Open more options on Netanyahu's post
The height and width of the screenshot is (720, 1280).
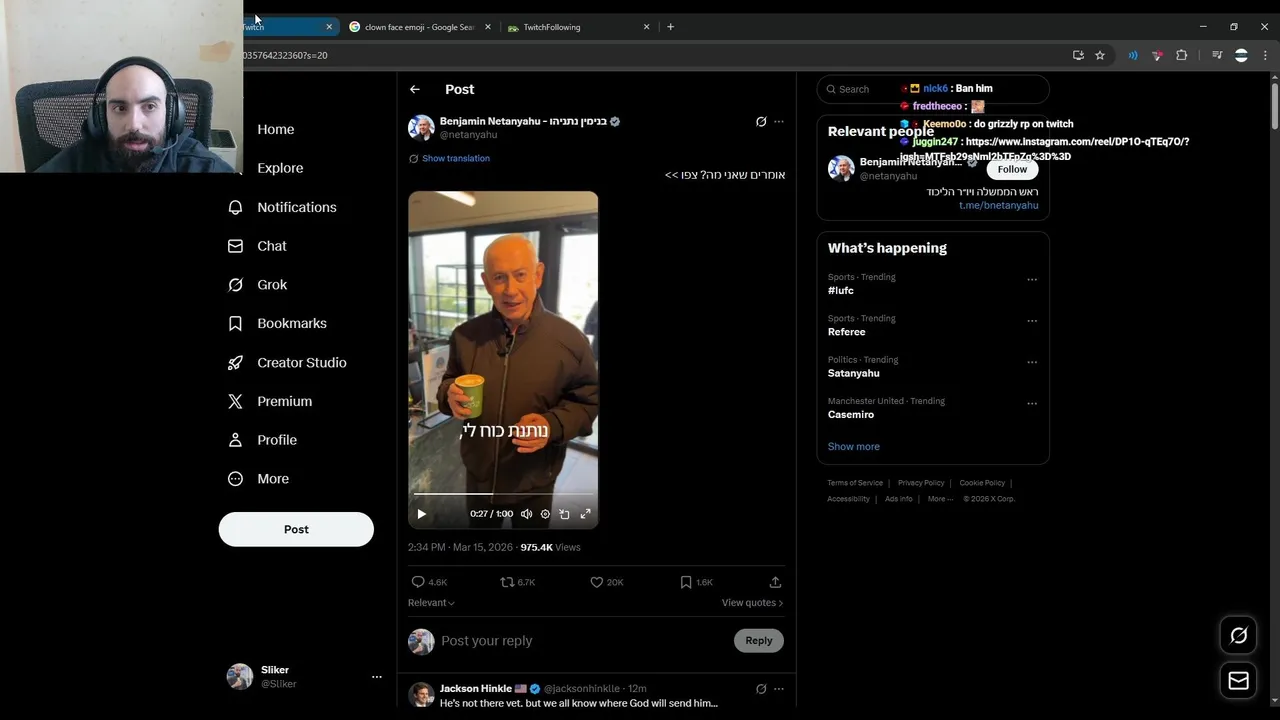point(779,122)
